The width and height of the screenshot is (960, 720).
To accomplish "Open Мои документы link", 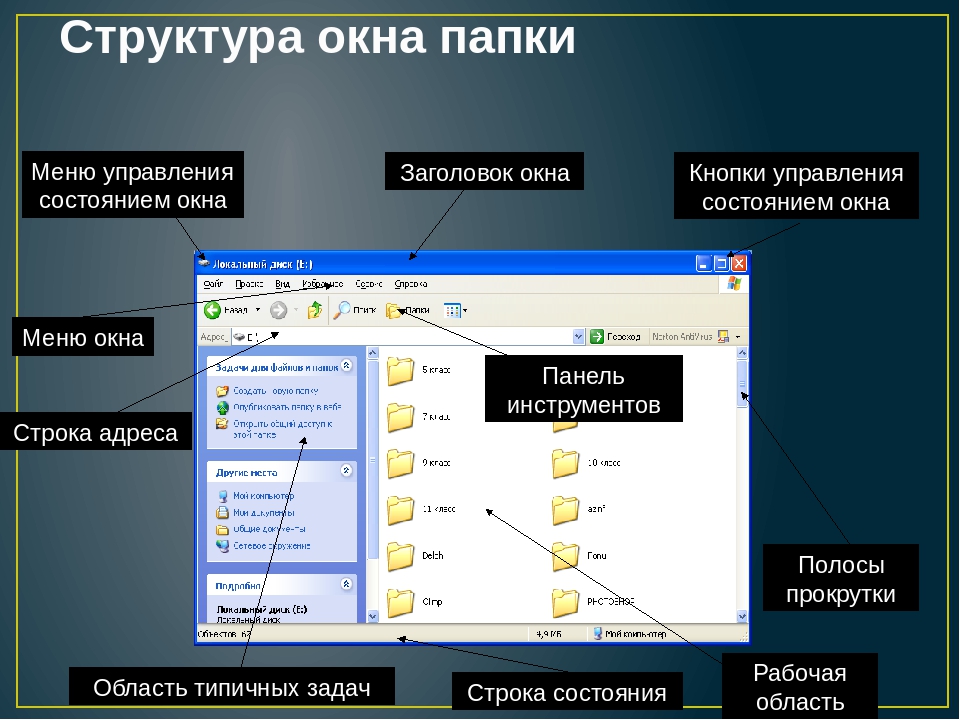I will [263, 513].
